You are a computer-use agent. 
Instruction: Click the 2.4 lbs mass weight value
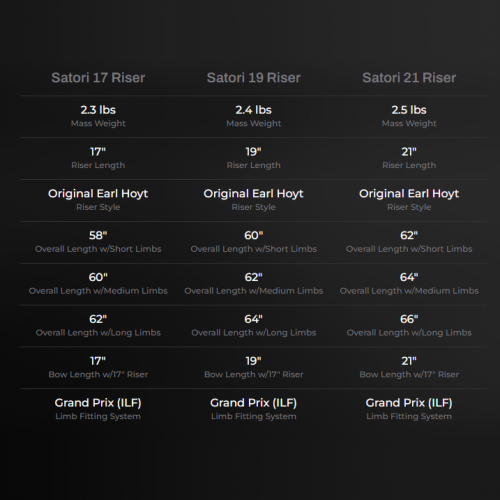point(254,110)
